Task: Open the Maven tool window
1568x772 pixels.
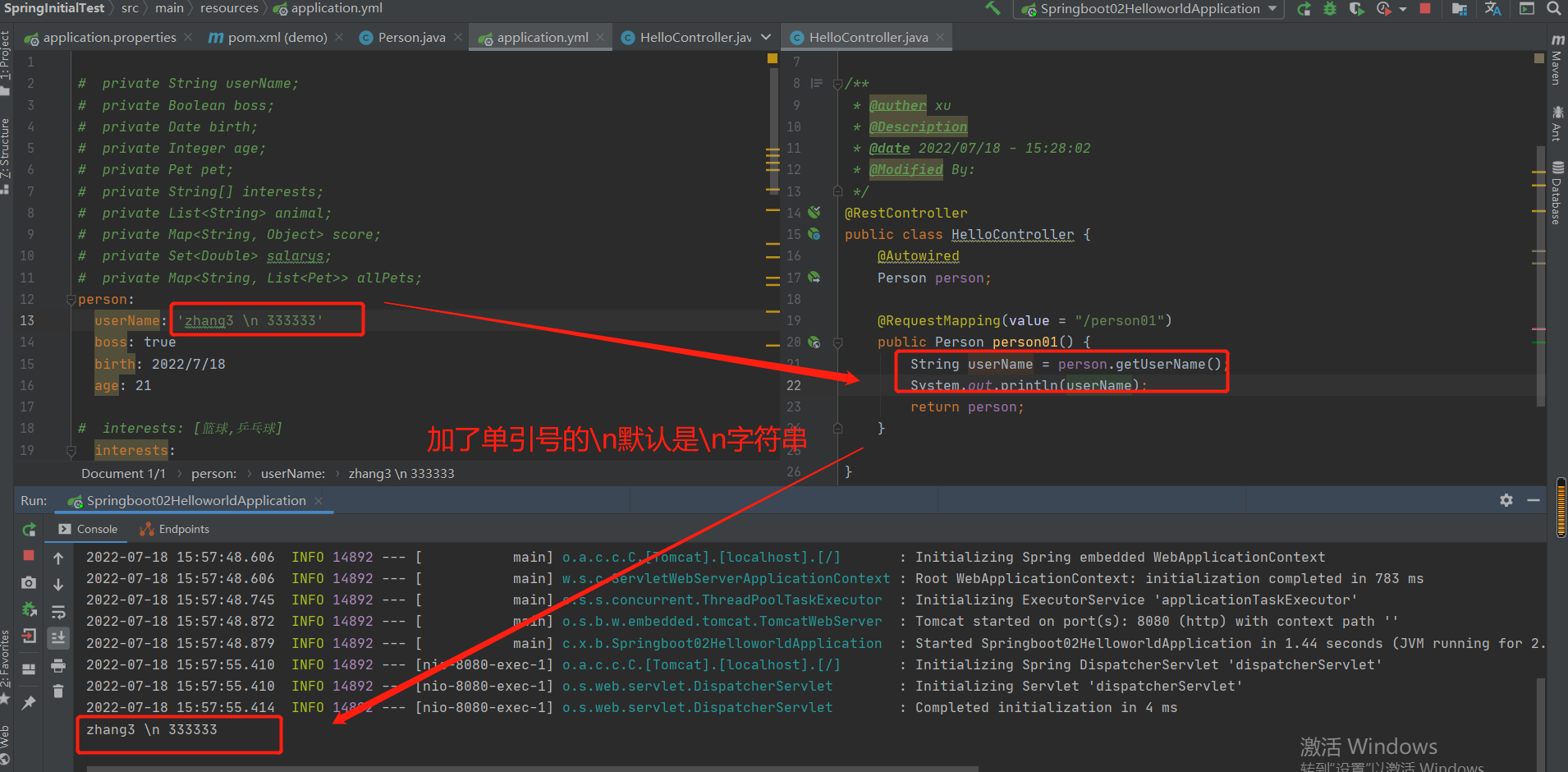Action: pos(1557,60)
